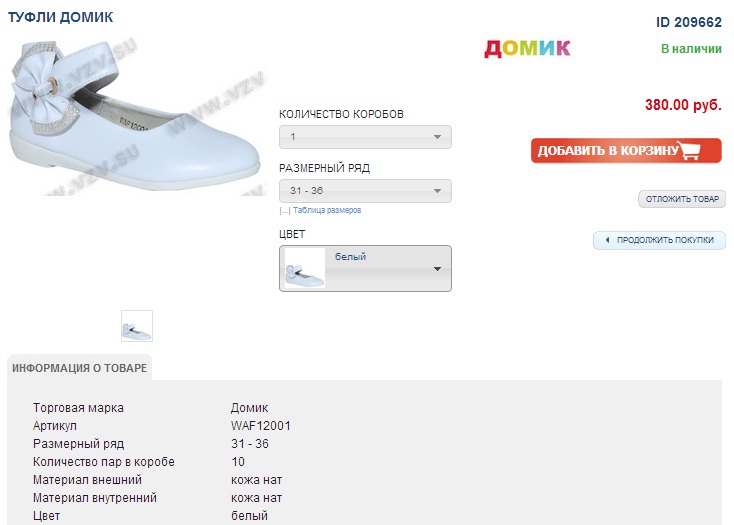Open the Количество коробов dropdown
734x525 pixels.
click(x=365, y=137)
